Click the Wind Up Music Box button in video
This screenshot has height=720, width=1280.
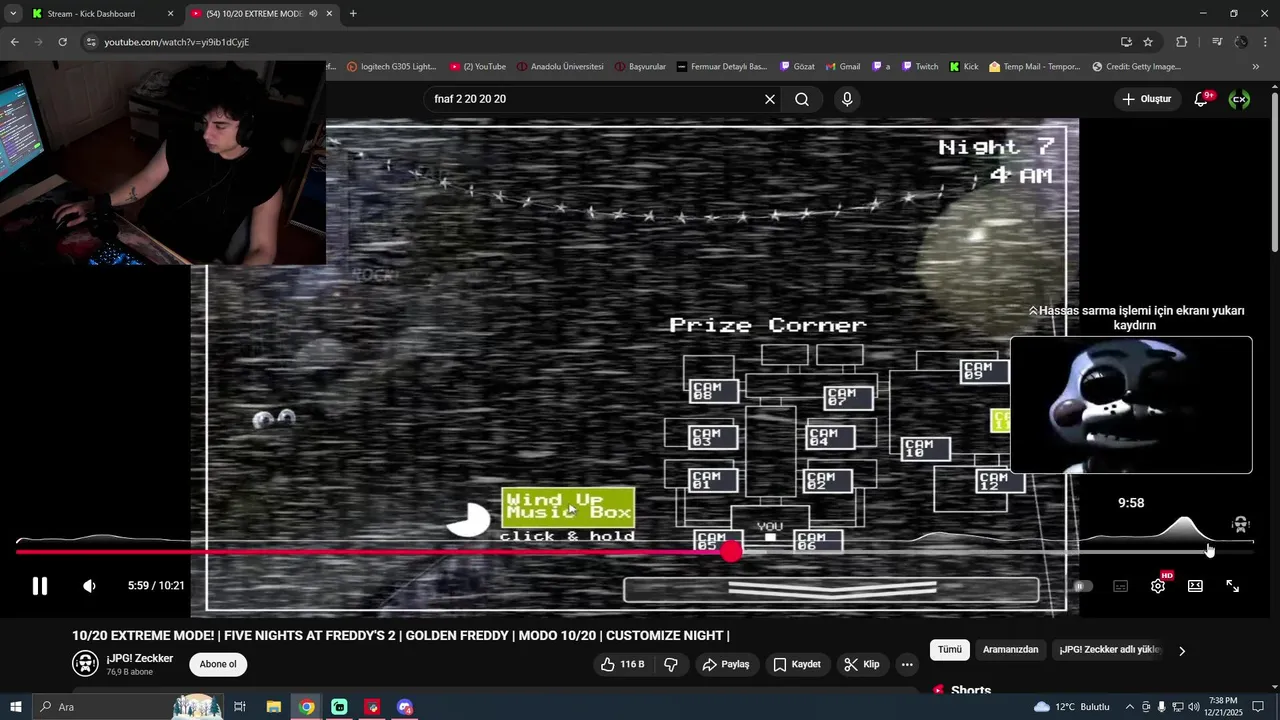568,507
